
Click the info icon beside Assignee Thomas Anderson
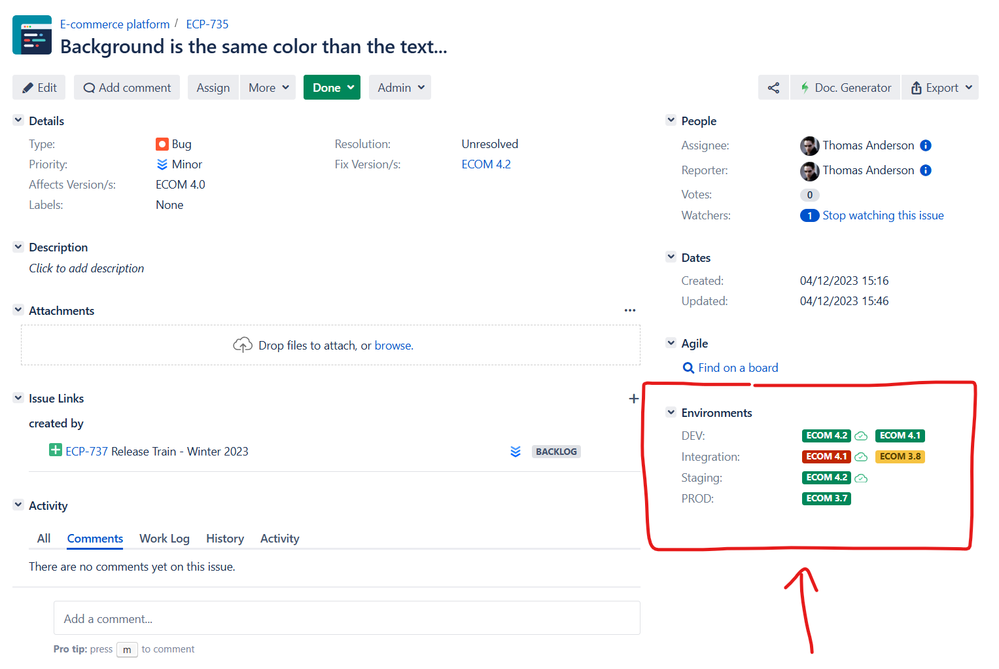click(x=926, y=145)
